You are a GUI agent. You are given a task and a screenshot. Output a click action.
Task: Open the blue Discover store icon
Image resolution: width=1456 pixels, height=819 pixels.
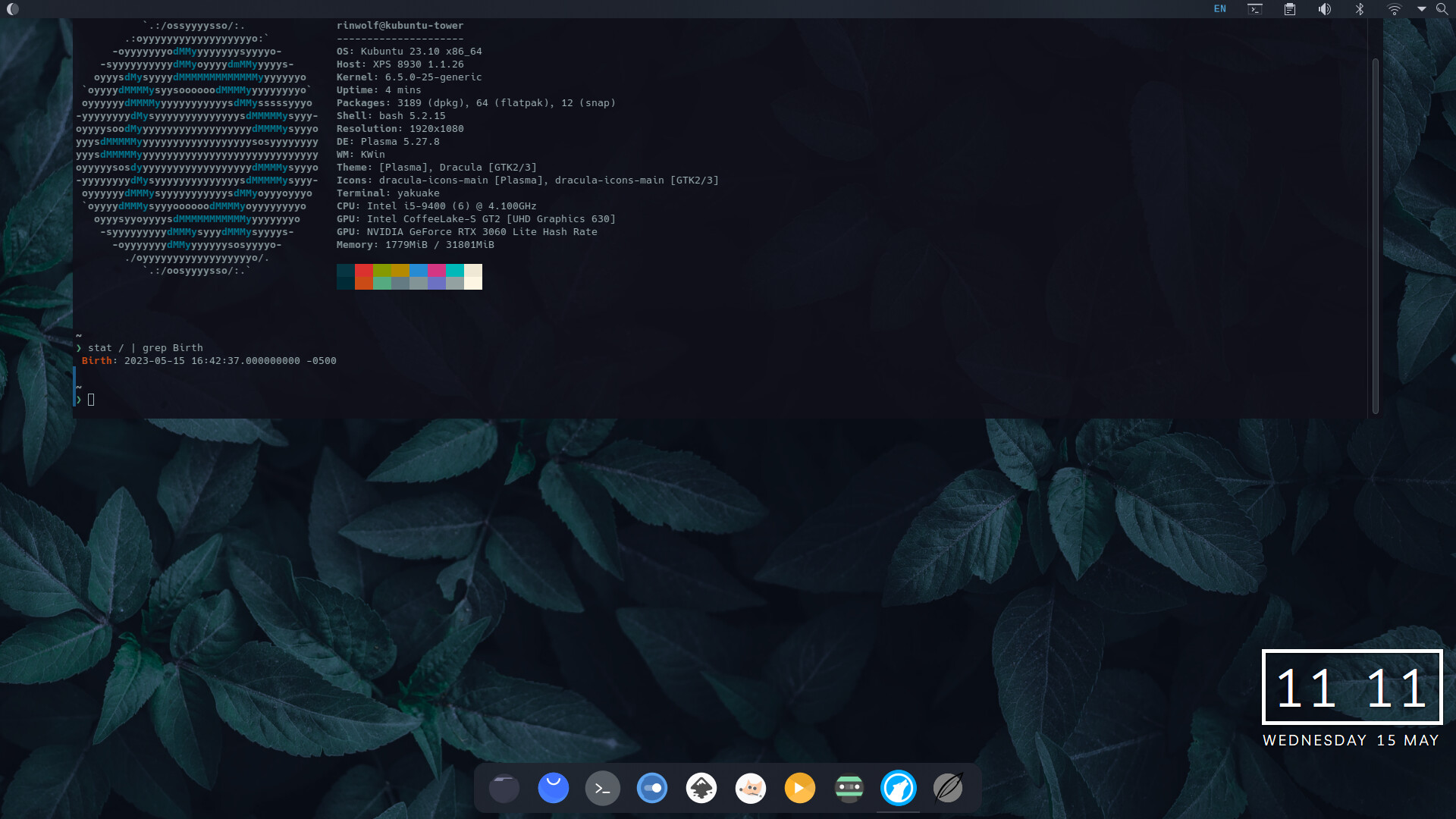click(553, 788)
